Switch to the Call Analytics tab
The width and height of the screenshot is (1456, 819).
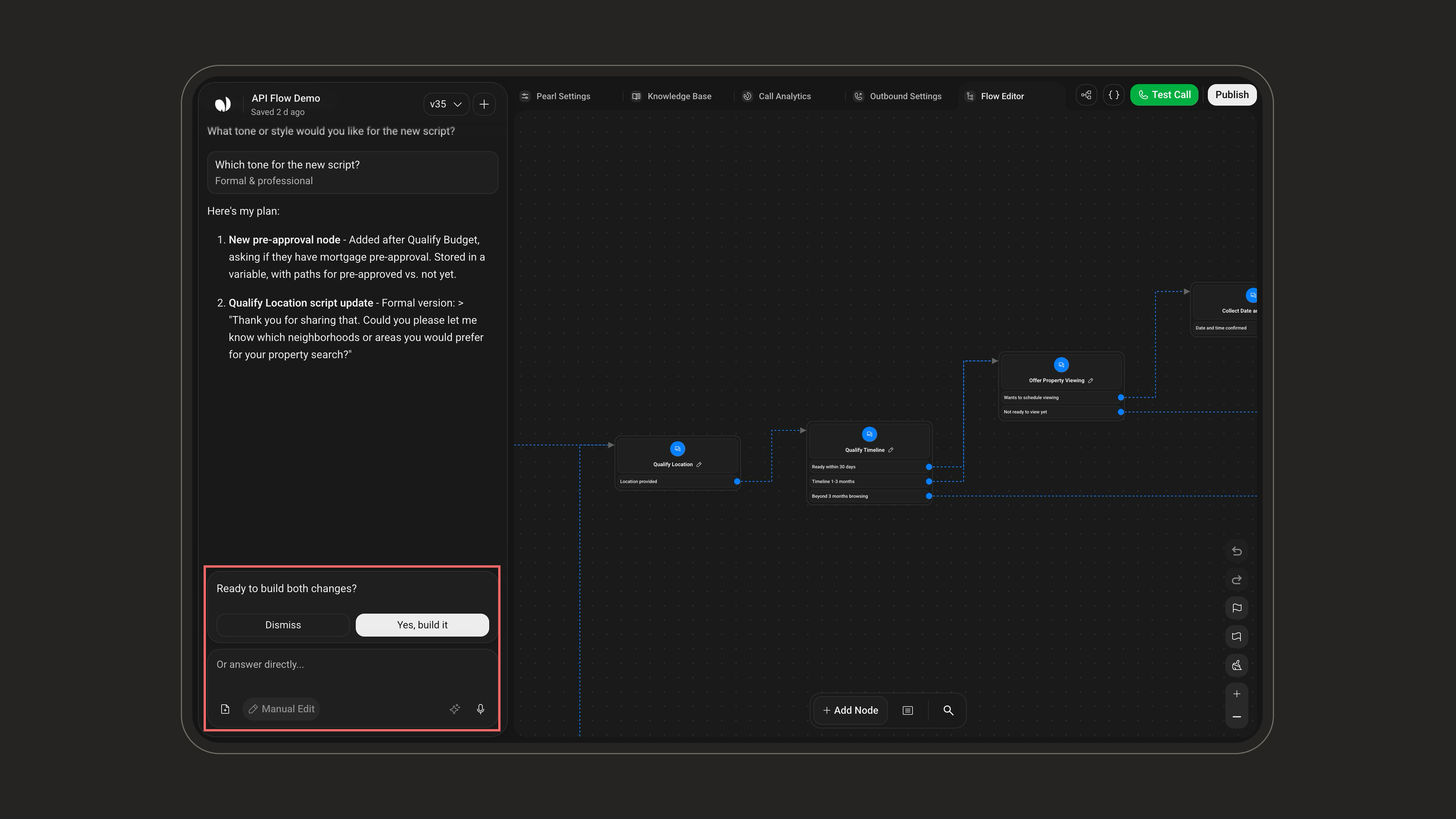[777, 96]
